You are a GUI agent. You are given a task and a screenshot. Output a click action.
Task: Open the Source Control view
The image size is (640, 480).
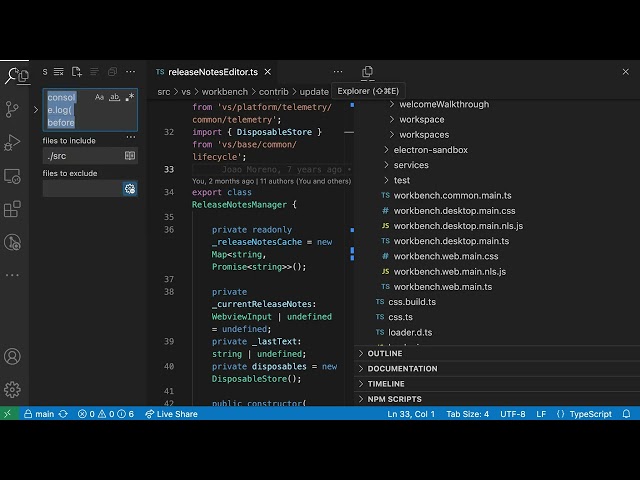[12, 109]
